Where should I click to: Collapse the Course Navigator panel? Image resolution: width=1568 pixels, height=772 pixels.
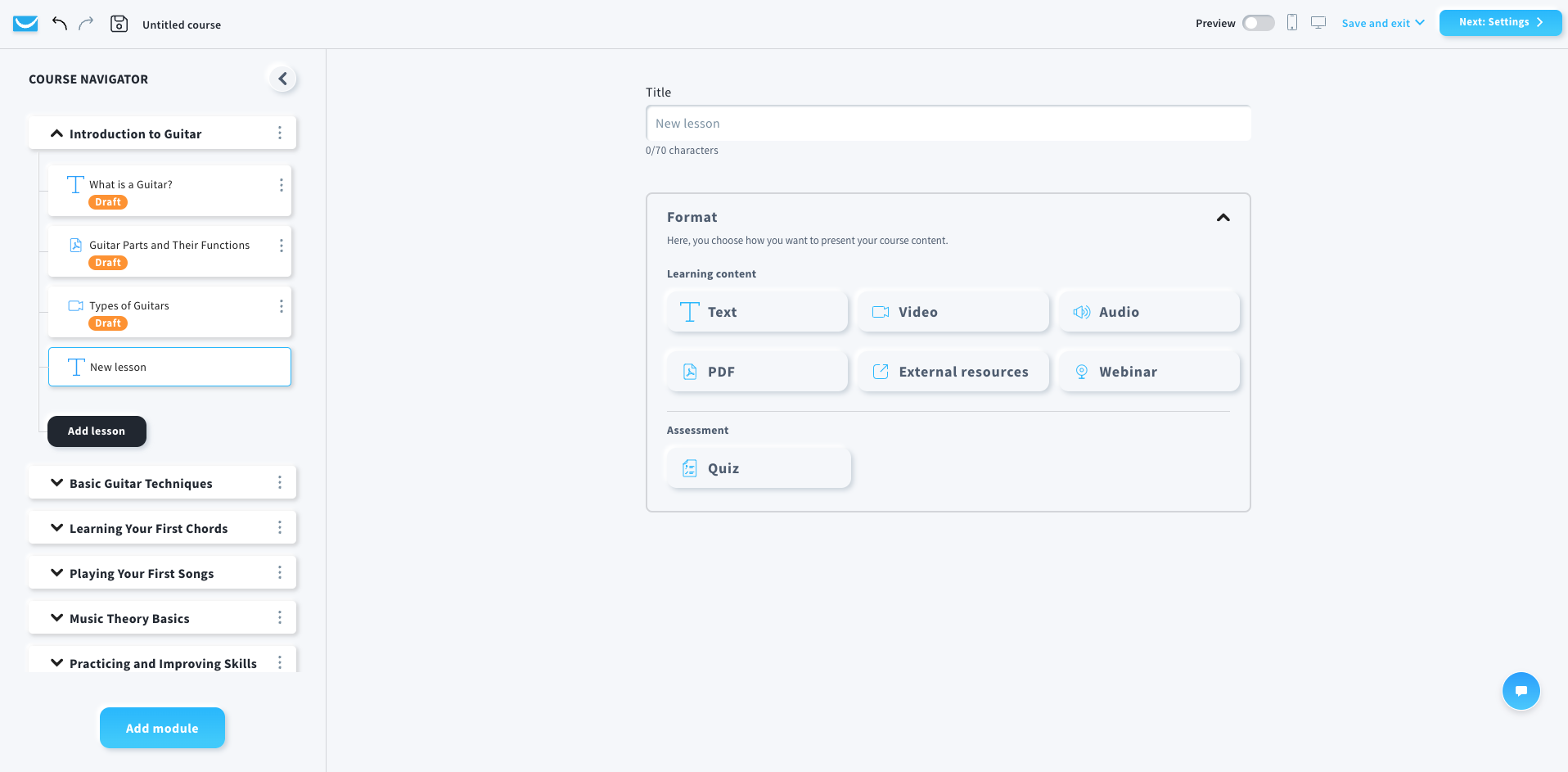pos(282,79)
